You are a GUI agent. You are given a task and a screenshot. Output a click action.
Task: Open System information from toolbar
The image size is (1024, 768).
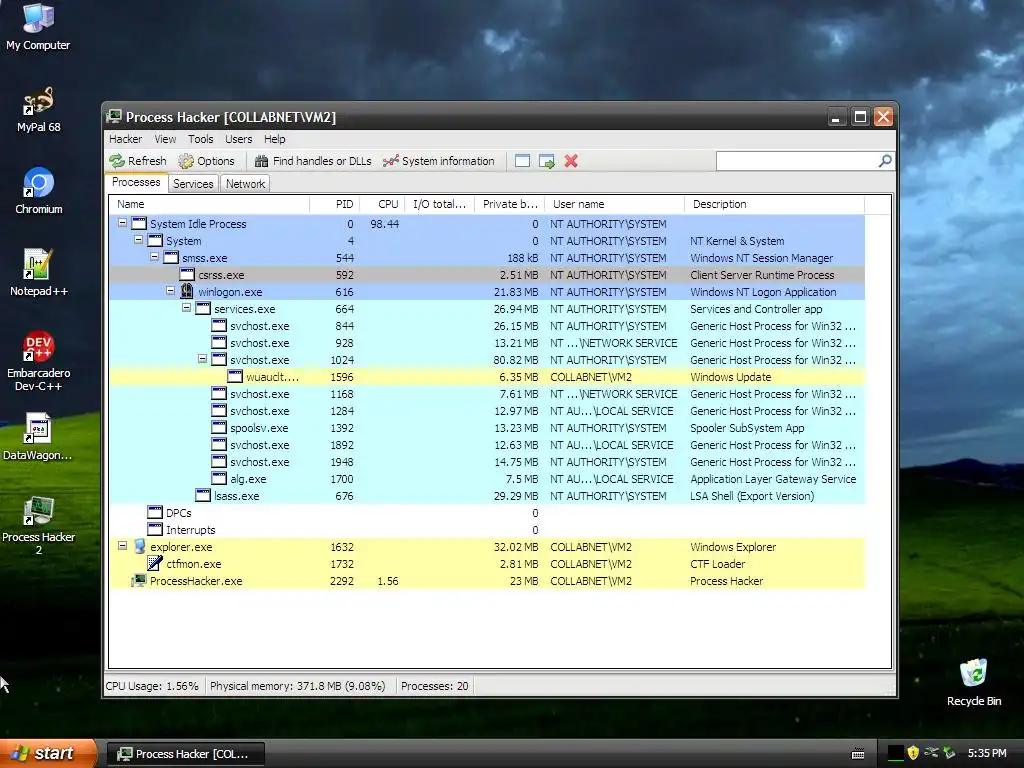click(x=438, y=161)
